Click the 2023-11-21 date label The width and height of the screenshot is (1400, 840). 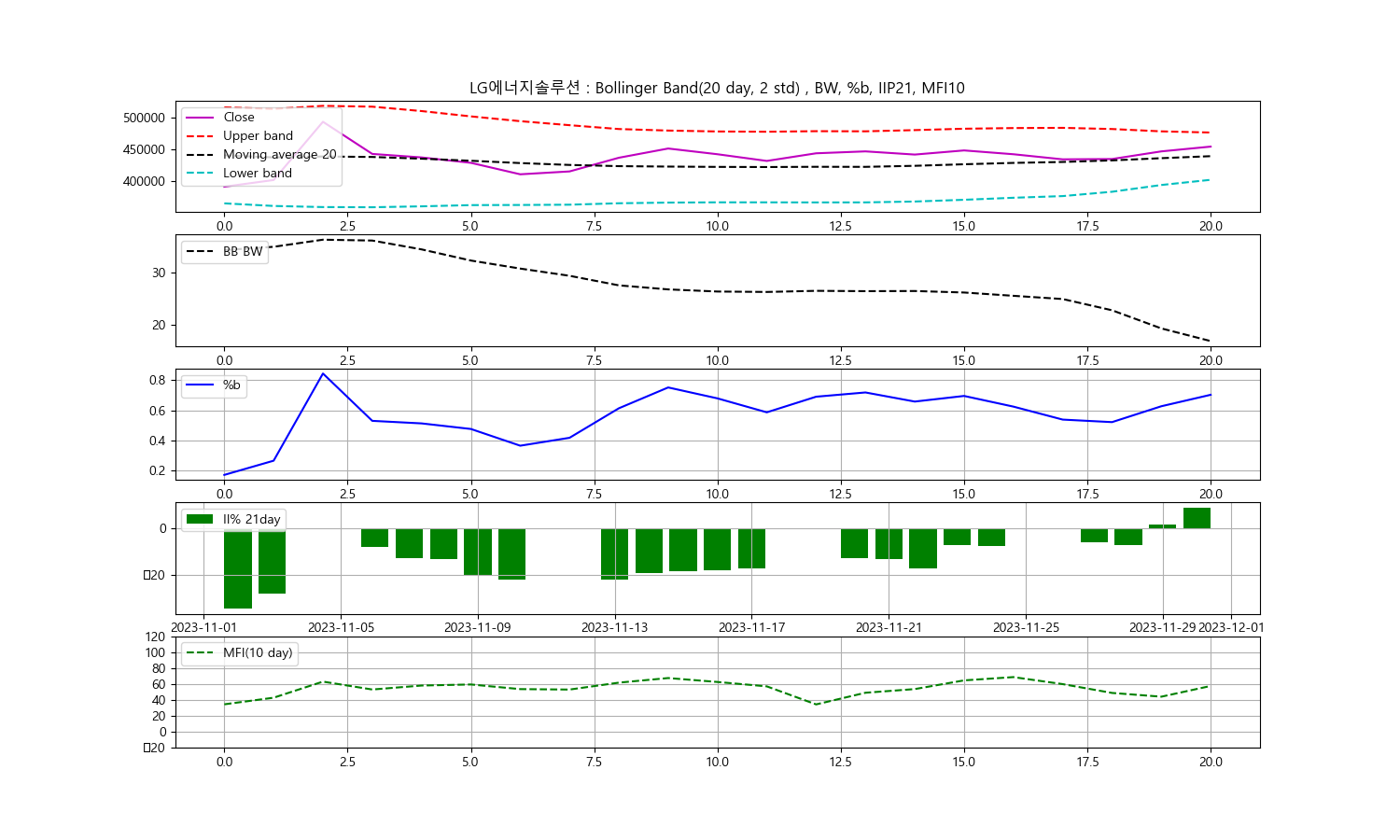889,627
